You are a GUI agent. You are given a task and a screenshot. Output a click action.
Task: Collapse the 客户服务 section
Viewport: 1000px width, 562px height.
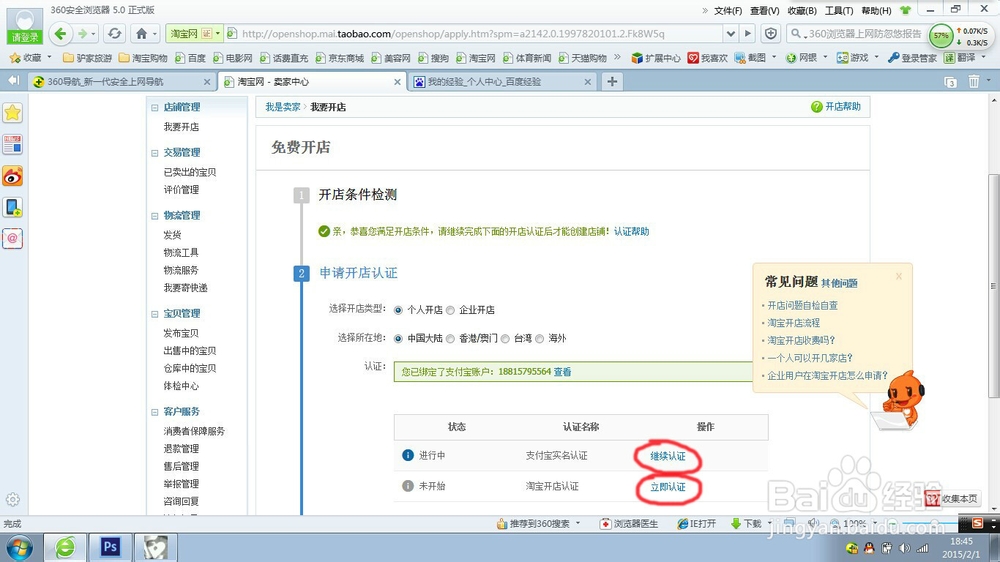(154, 413)
